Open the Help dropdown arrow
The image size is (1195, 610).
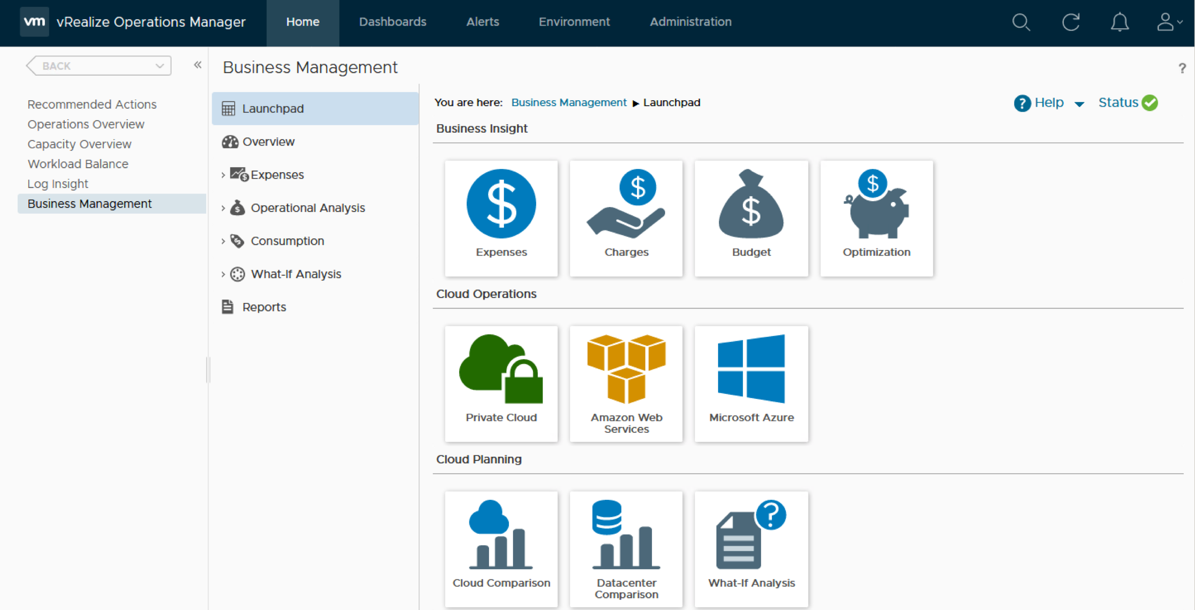pyautogui.click(x=1078, y=102)
